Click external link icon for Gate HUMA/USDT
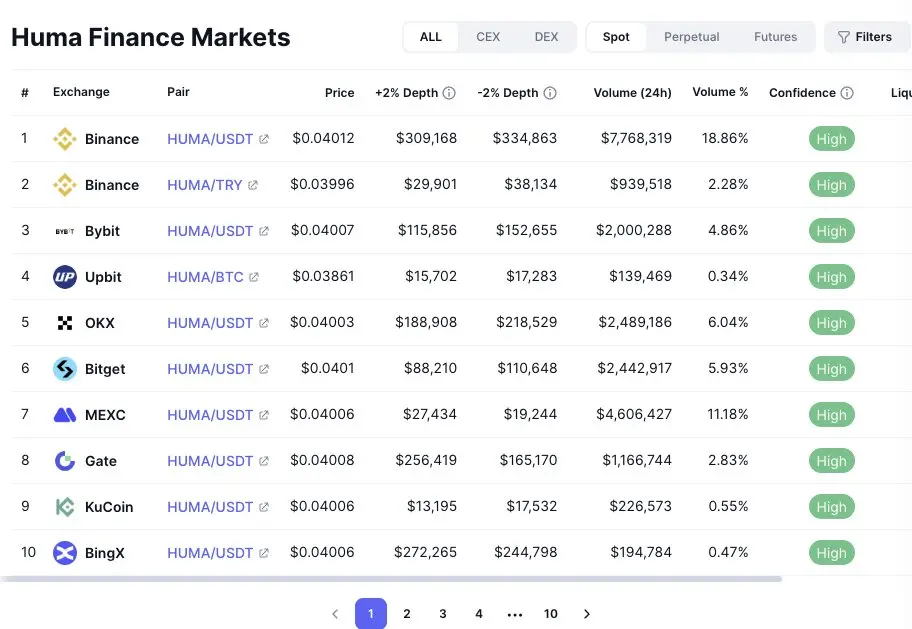 [x=263, y=461]
